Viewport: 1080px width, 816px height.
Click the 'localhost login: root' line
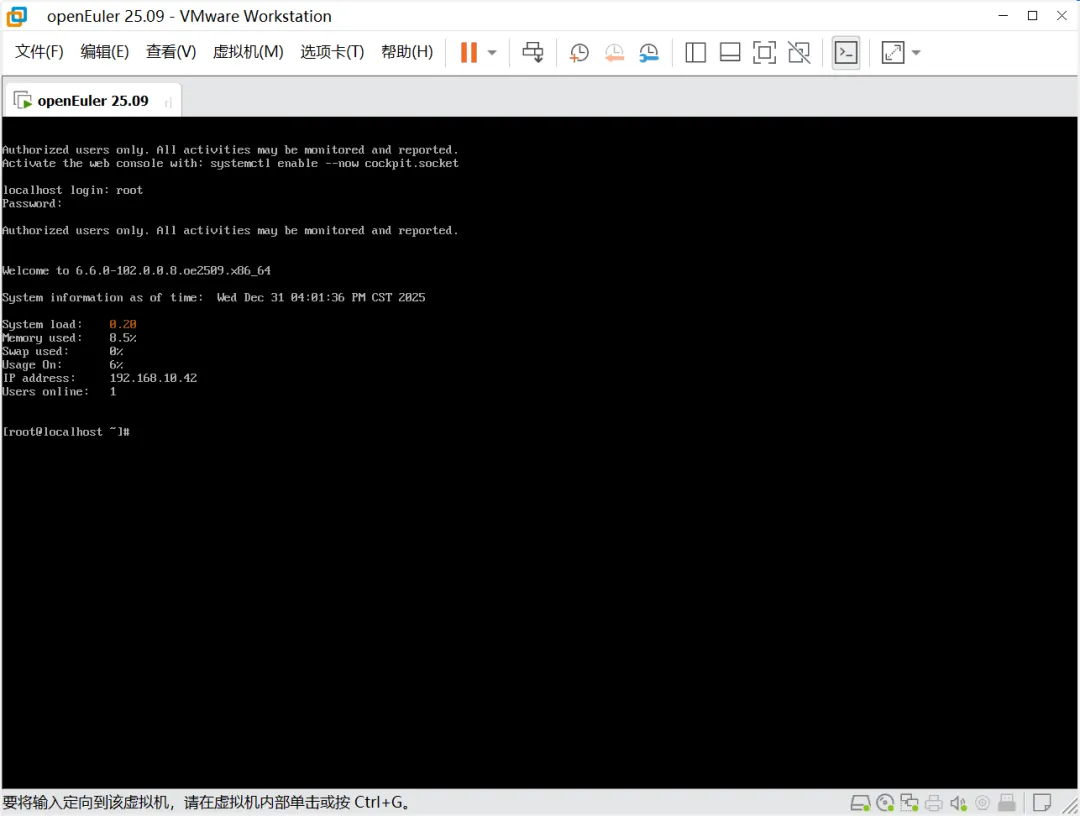[x=72, y=190]
